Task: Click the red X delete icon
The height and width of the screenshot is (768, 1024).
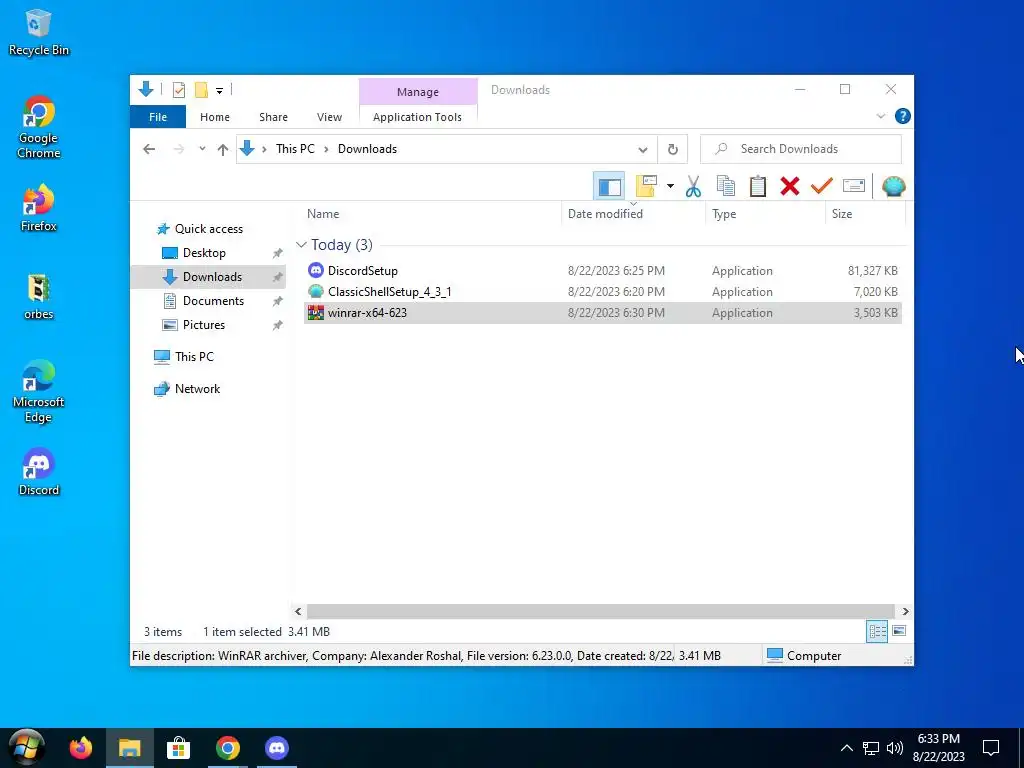Action: coord(790,187)
